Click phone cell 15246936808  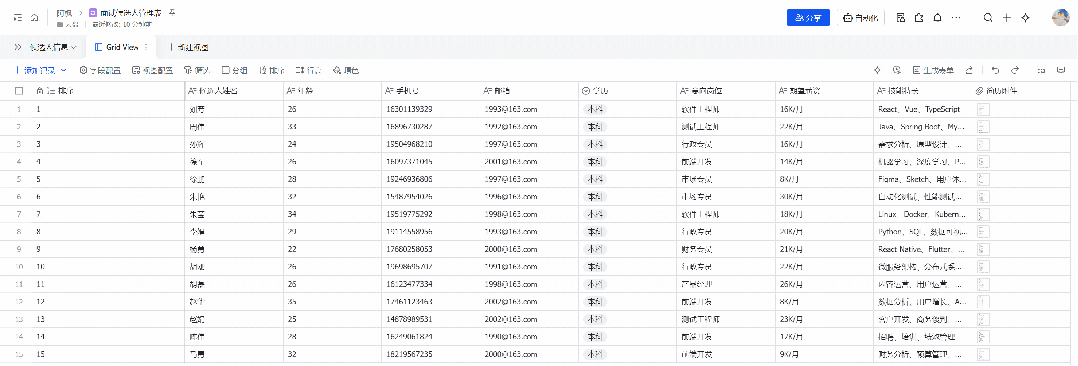click(430, 179)
